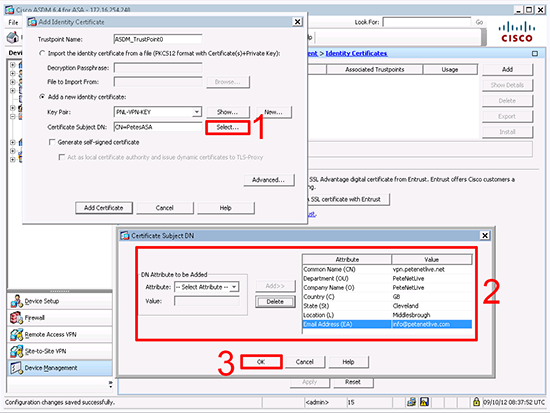This screenshot has height=413, width=550.
Task: Expand the second device tree node
Action: [x=13, y=73]
